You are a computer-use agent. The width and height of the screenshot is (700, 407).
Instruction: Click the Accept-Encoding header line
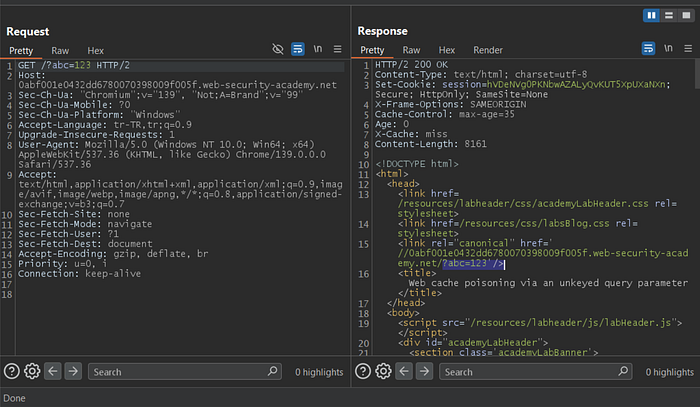coord(113,253)
